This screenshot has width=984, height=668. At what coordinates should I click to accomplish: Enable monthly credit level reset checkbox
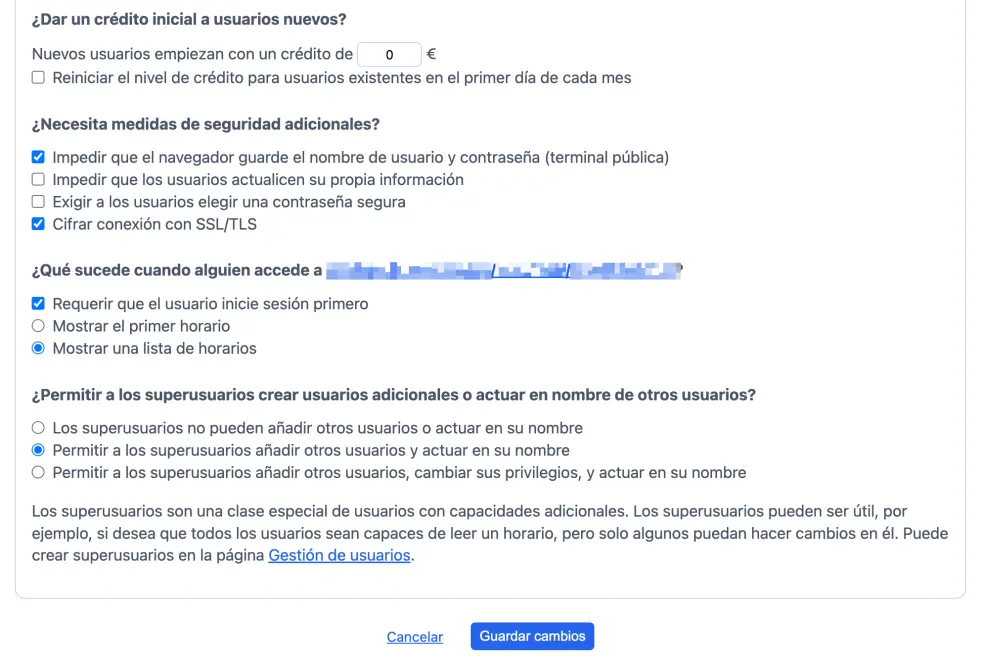[x=38, y=78]
